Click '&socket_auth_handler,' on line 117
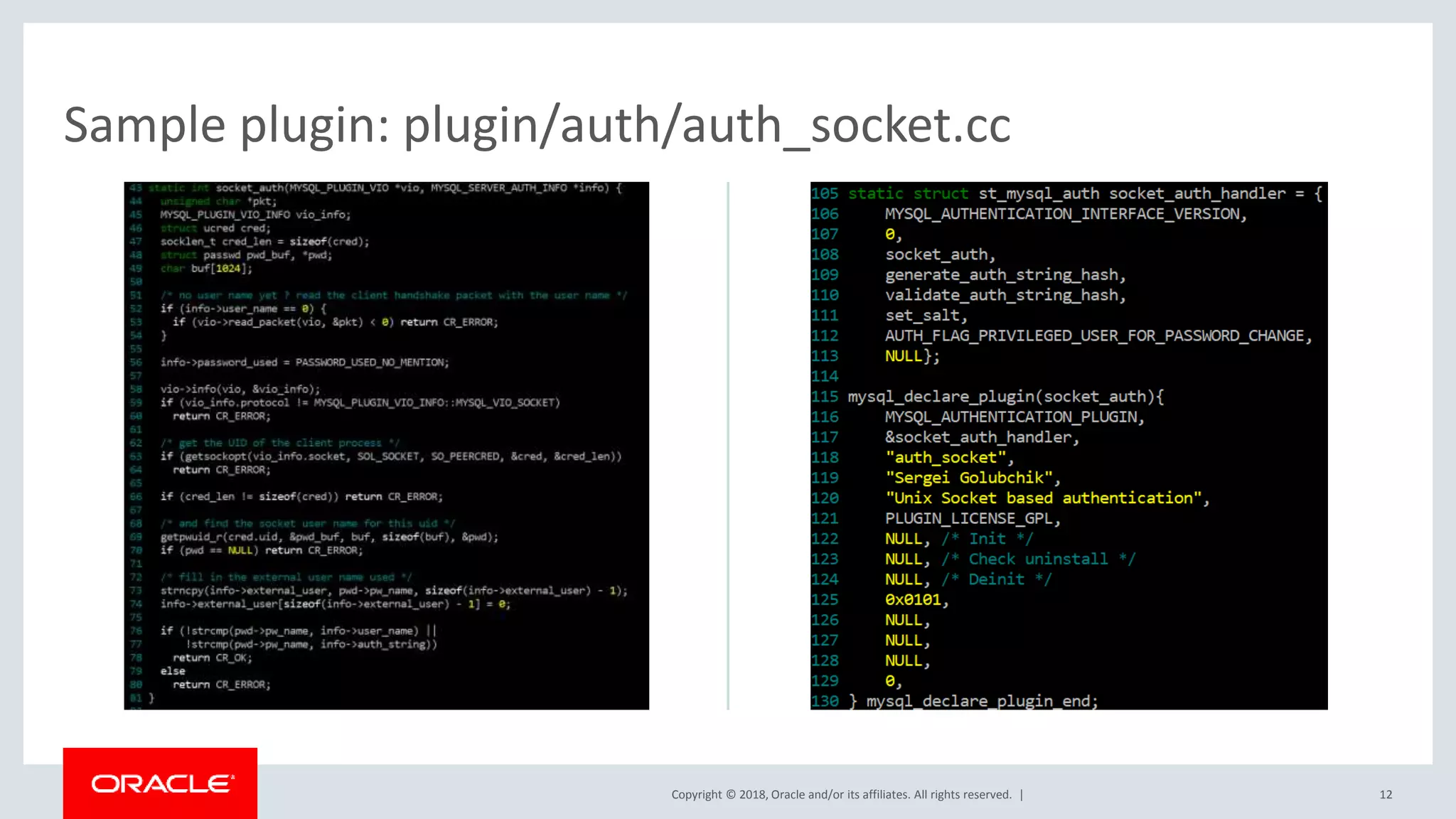Viewport: 1456px width, 819px height. click(982, 437)
